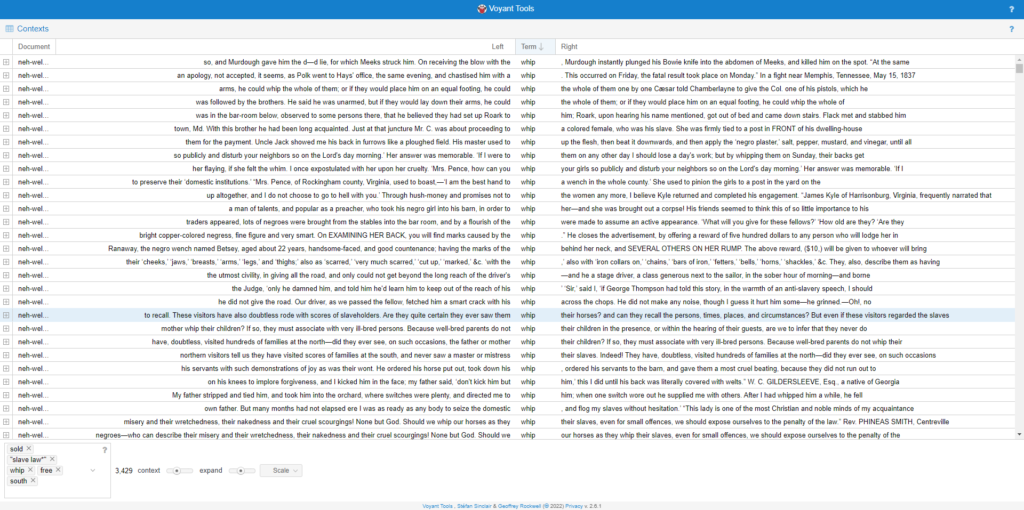This screenshot has width=1024, height=510.
Task: Open the Contexts panel help icon
Action: tap(1011, 29)
